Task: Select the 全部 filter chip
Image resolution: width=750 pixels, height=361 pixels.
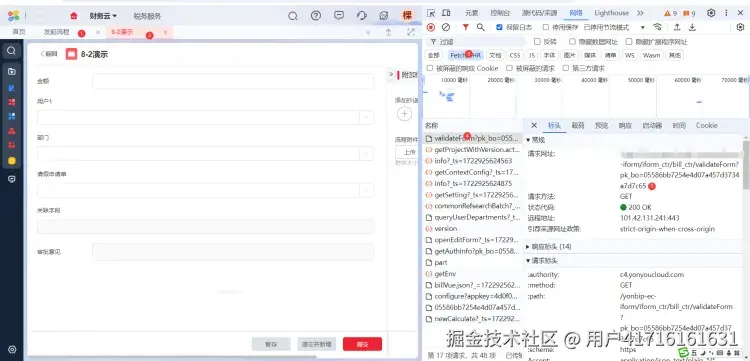Action: click(x=433, y=55)
